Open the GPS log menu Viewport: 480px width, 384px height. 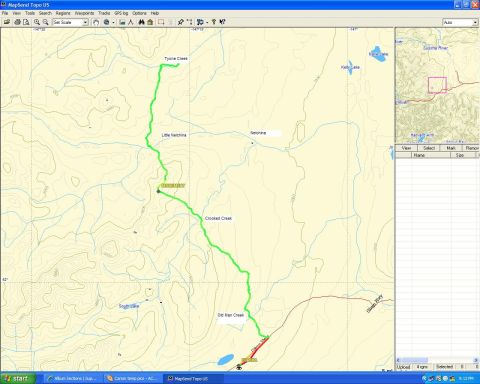(121, 13)
